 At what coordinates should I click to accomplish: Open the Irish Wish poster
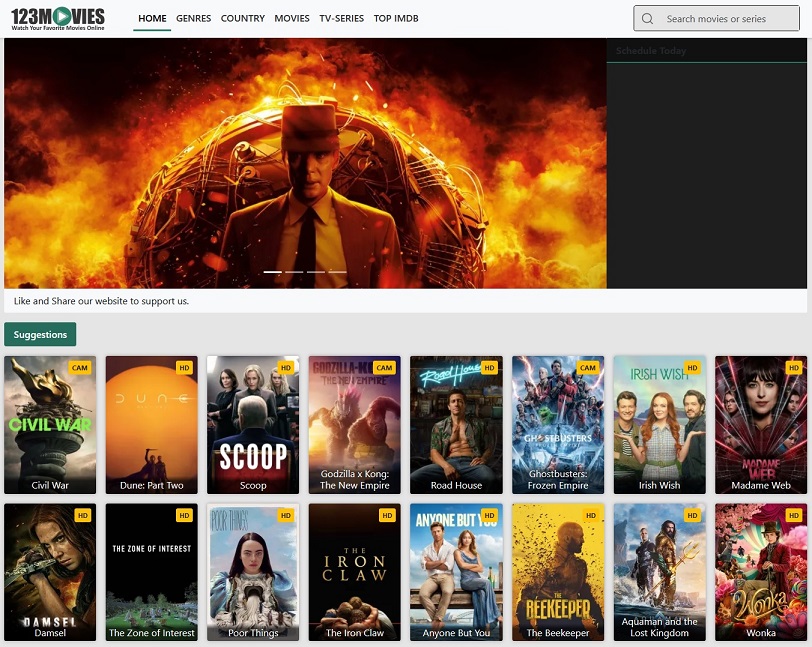pos(660,425)
